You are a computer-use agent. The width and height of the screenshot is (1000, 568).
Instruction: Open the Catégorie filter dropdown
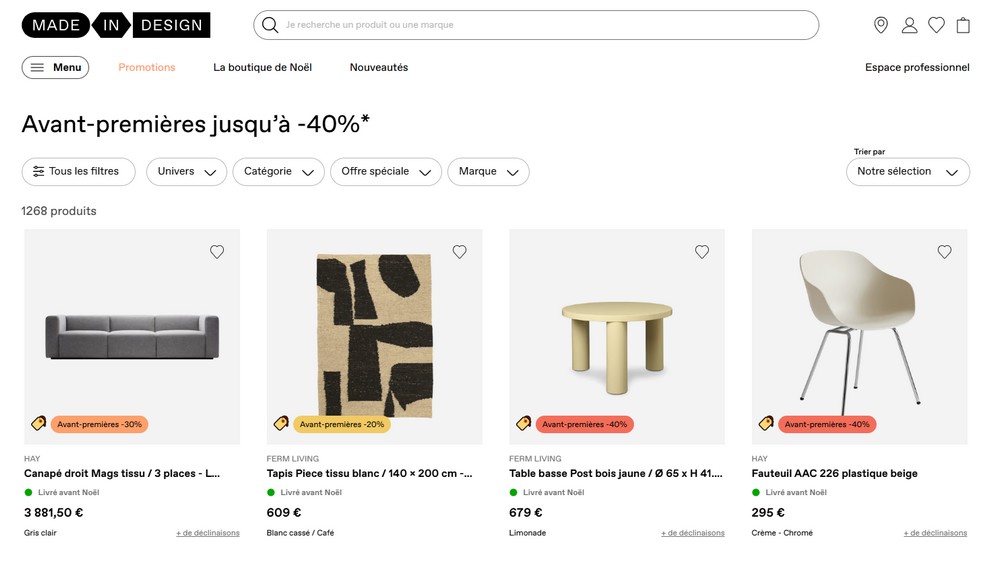point(278,172)
